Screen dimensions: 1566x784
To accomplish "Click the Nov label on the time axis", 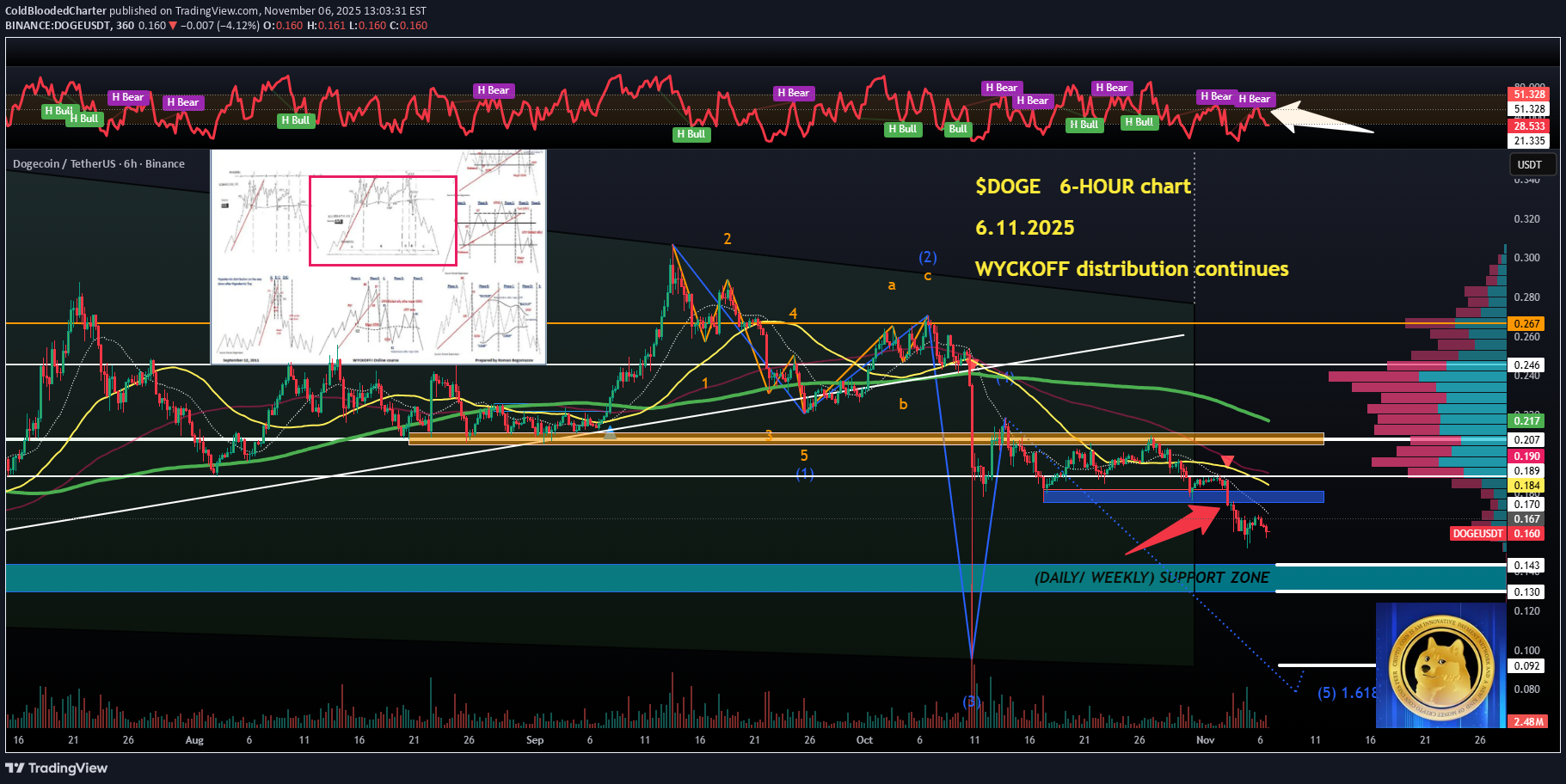I will (1205, 740).
